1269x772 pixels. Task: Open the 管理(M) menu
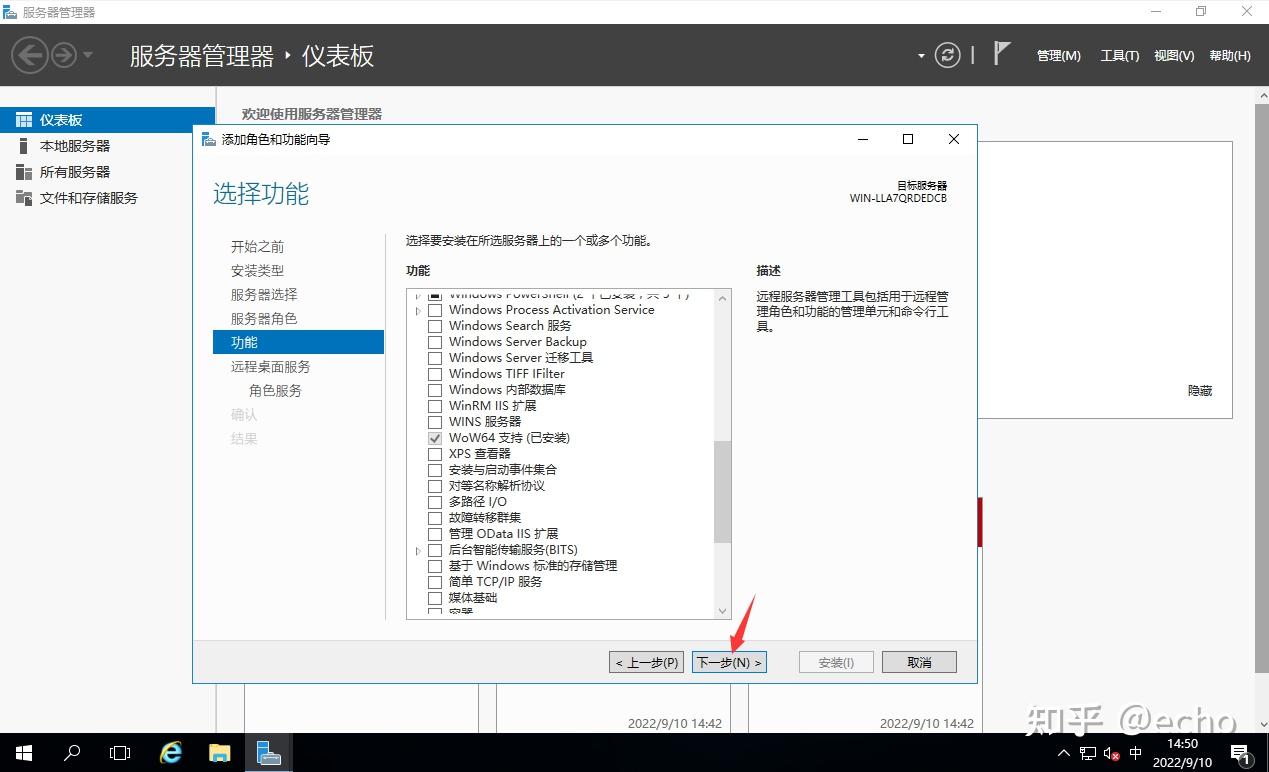1058,56
